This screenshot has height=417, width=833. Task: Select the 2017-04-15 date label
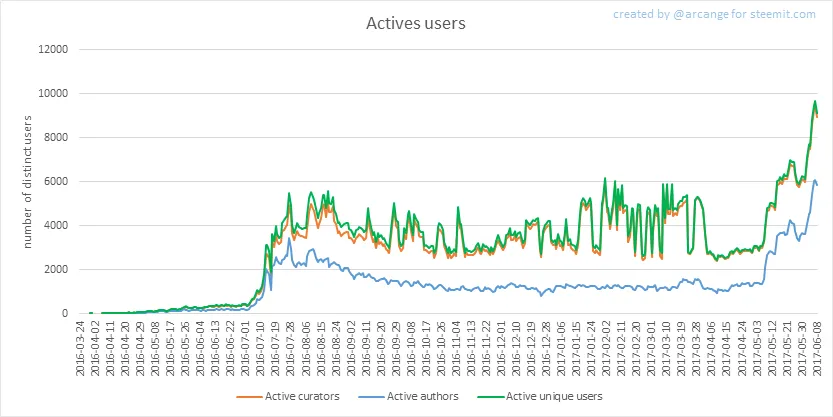pos(729,348)
